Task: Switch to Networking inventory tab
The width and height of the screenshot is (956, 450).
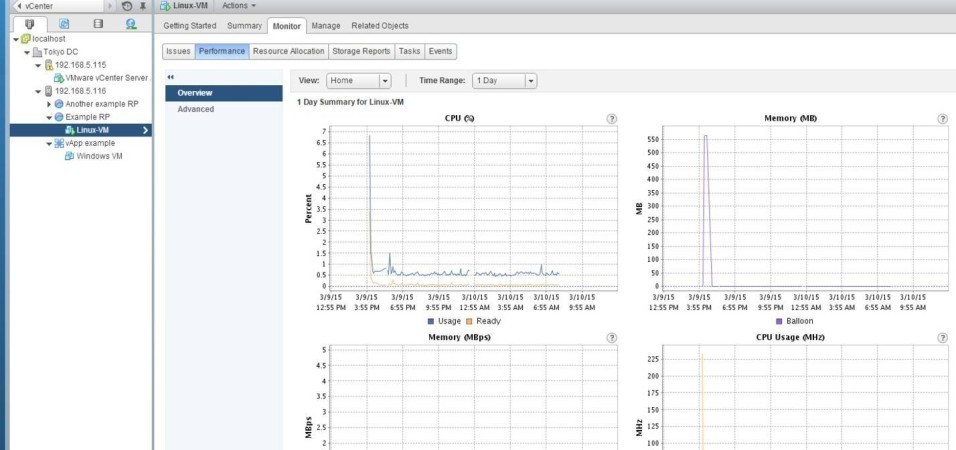Action: [131, 24]
